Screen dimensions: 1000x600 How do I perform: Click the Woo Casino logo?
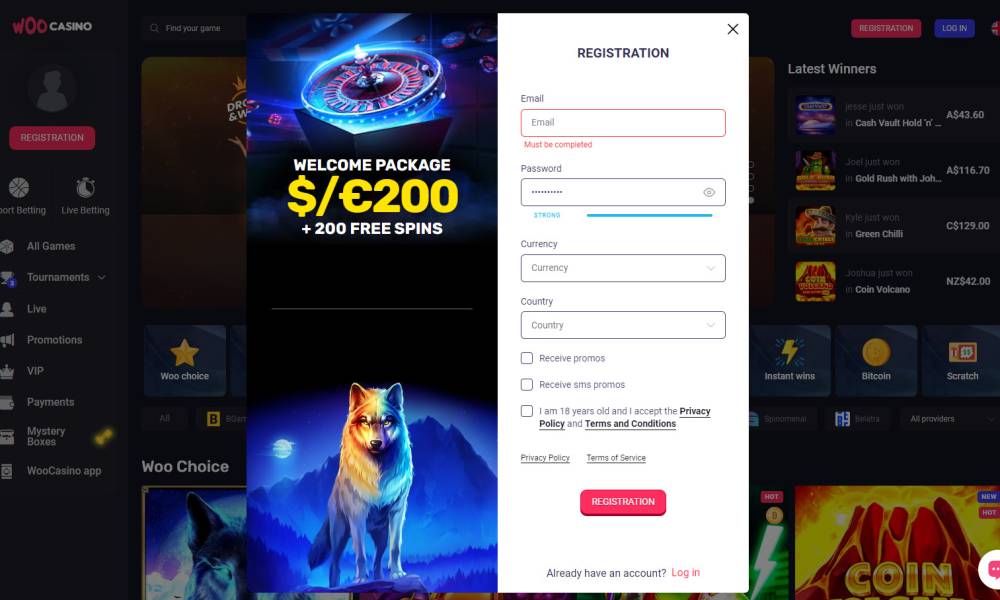[52, 26]
